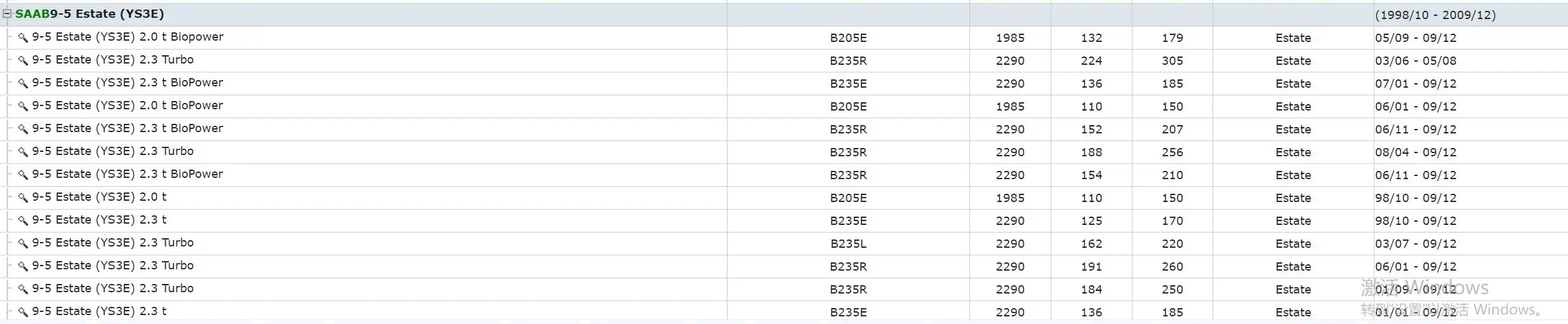The width and height of the screenshot is (1568, 324).
Task: Click magnifier icon of 2.0 t Biopower 179hp row
Action: (x=23, y=37)
